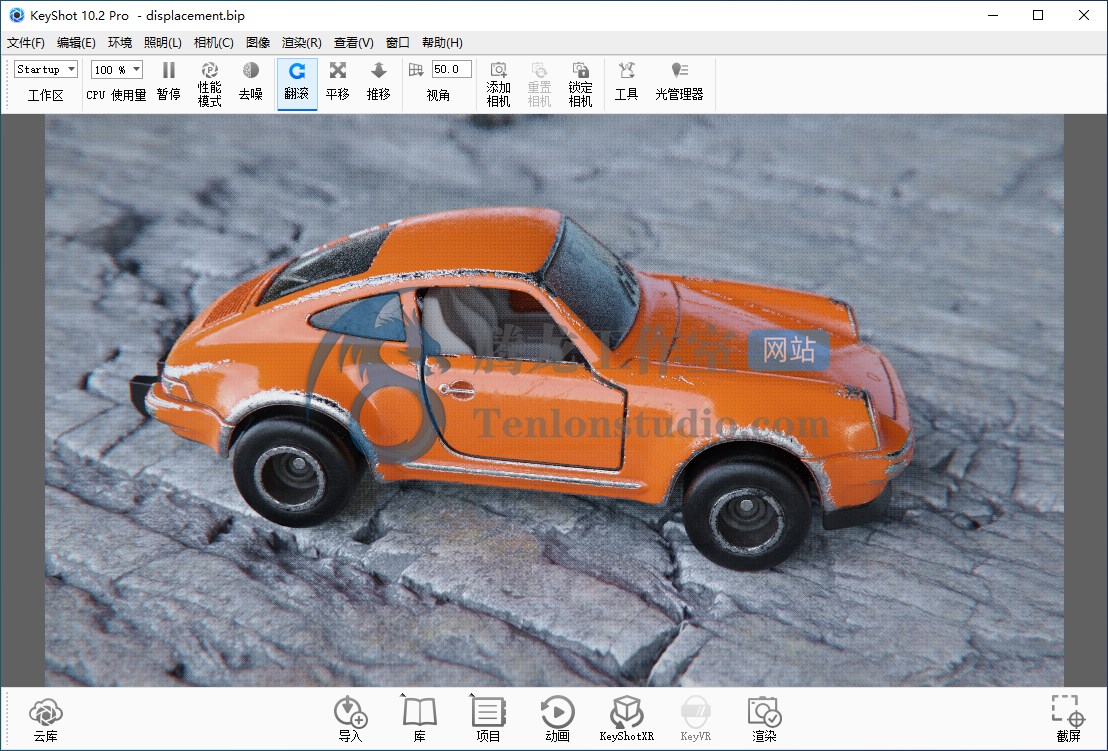Minimize the KeyShot window
This screenshot has width=1108, height=751.
pyautogui.click(x=993, y=15)
